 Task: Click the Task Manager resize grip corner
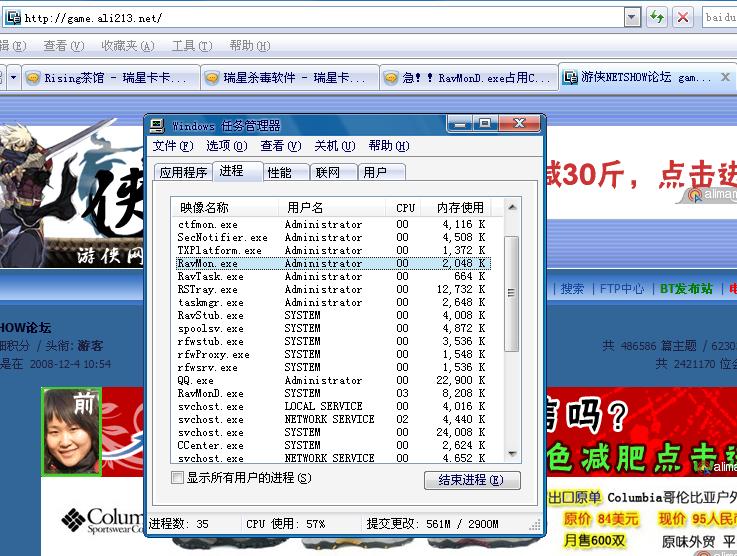pos(535,526)
